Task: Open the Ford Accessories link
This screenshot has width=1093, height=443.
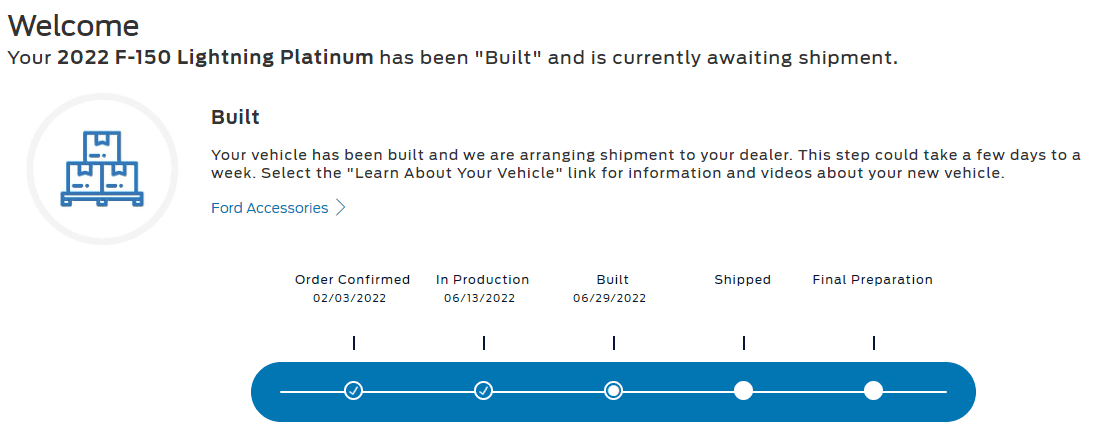Action: pos(269,208)
